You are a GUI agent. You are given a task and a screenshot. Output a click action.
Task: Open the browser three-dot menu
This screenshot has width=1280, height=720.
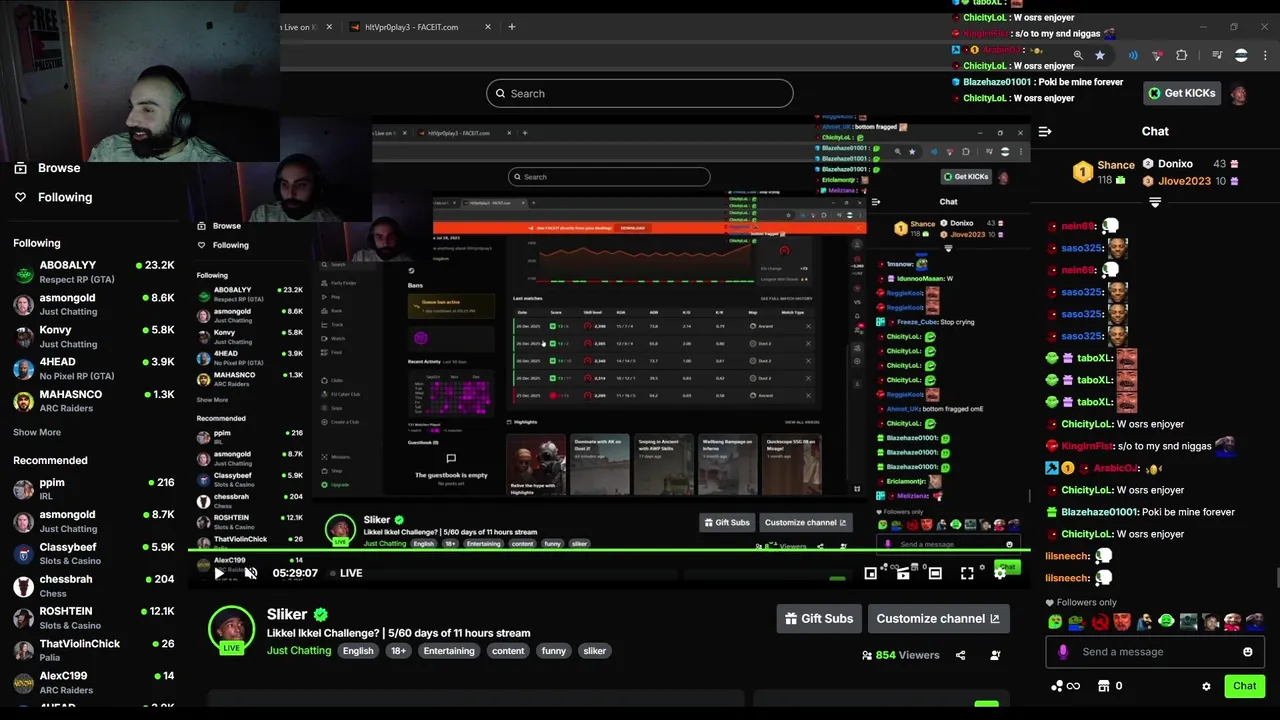[1265, 55]
